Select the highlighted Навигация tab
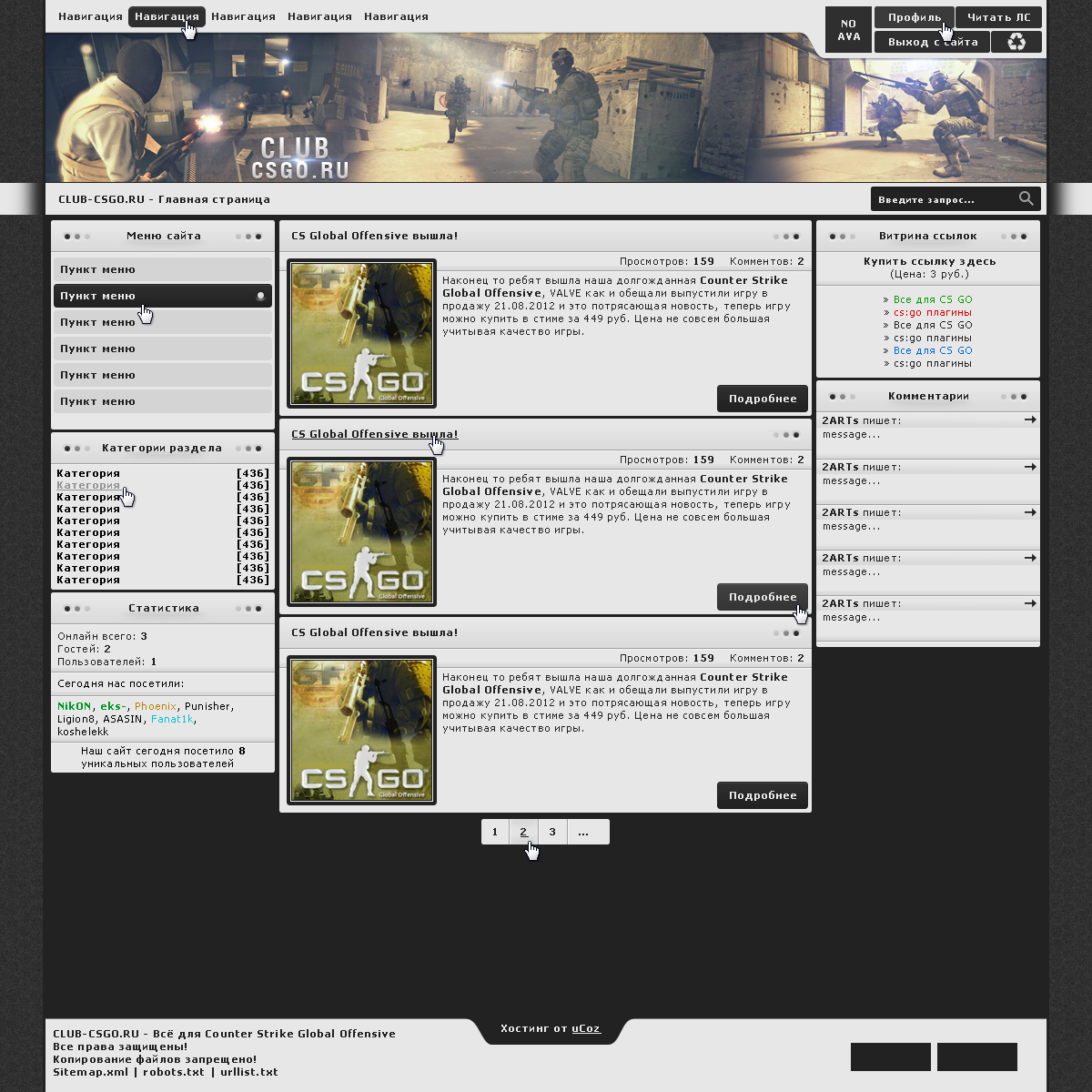Viewport: 1092px width, 1092px height. (x=167, y=16)
